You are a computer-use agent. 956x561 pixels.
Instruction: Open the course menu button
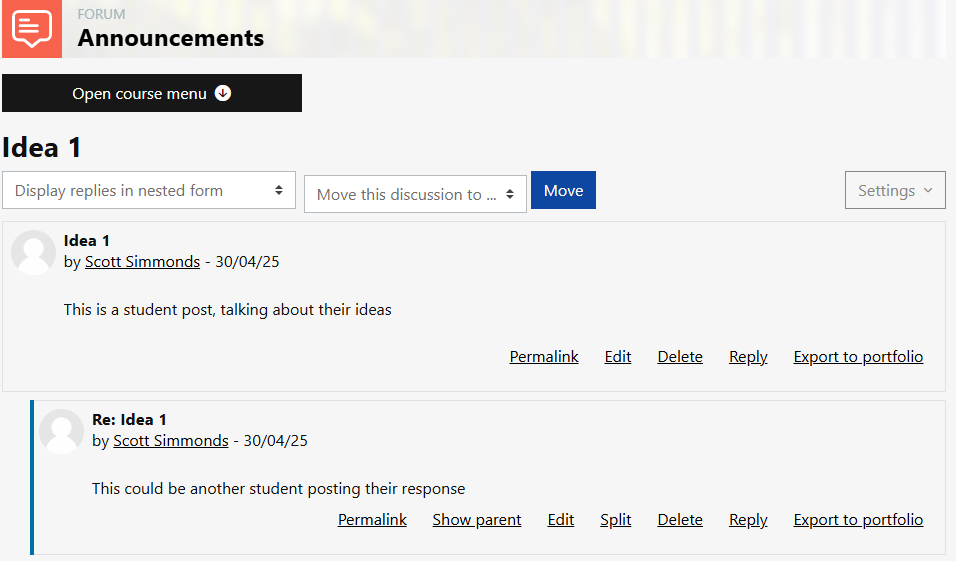click(x=152, y=93)
